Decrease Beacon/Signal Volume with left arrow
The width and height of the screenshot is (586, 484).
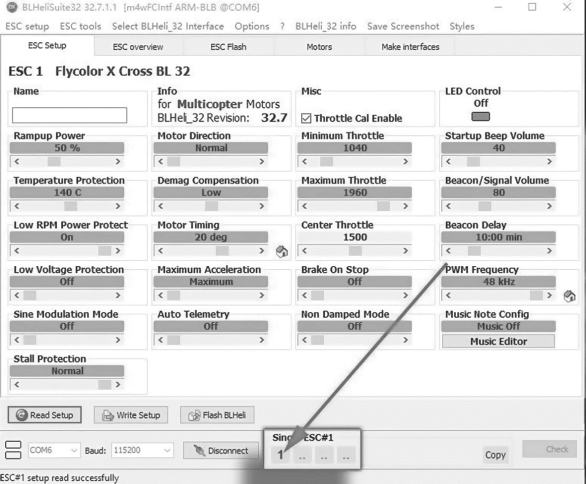click(x=448, y=206)
